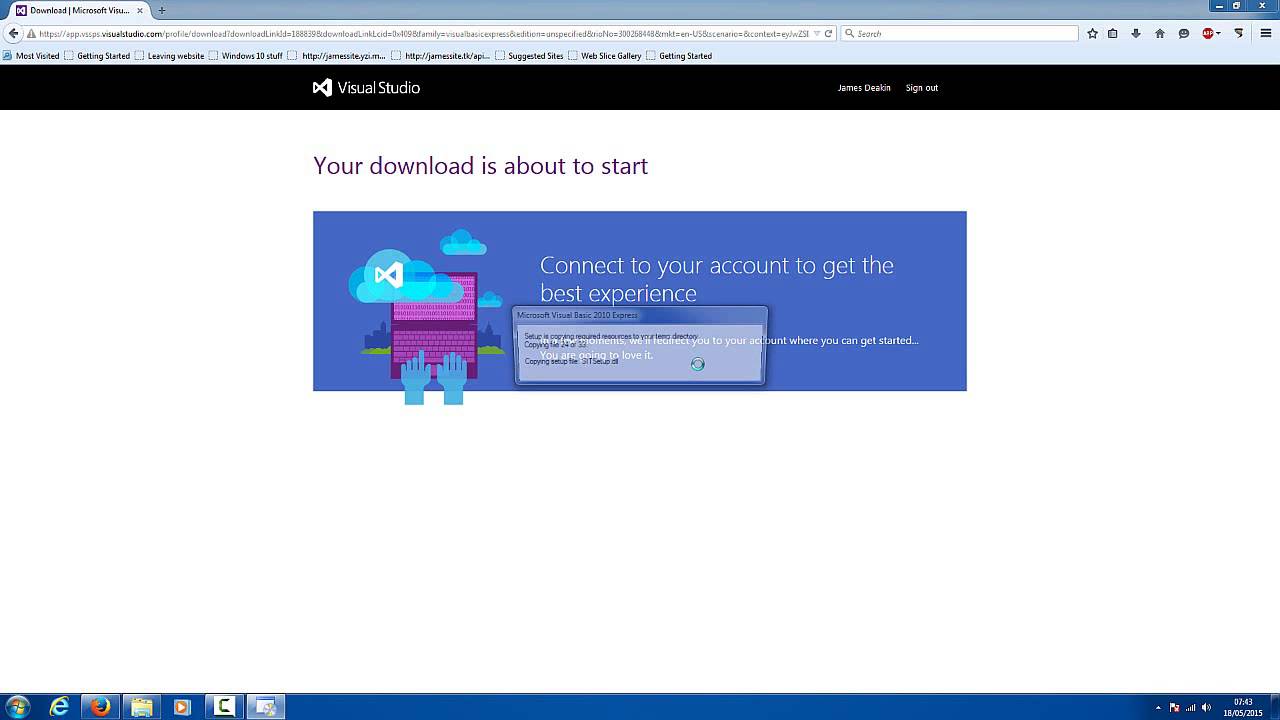Open the jamessite.yzi.m... bookmark
The width and height of the screenshot is (1280, 720).
click(x=337, y=56)
